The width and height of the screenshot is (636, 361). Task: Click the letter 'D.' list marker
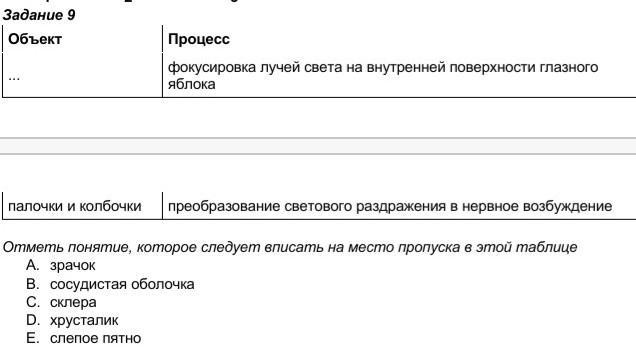[32, 320]
